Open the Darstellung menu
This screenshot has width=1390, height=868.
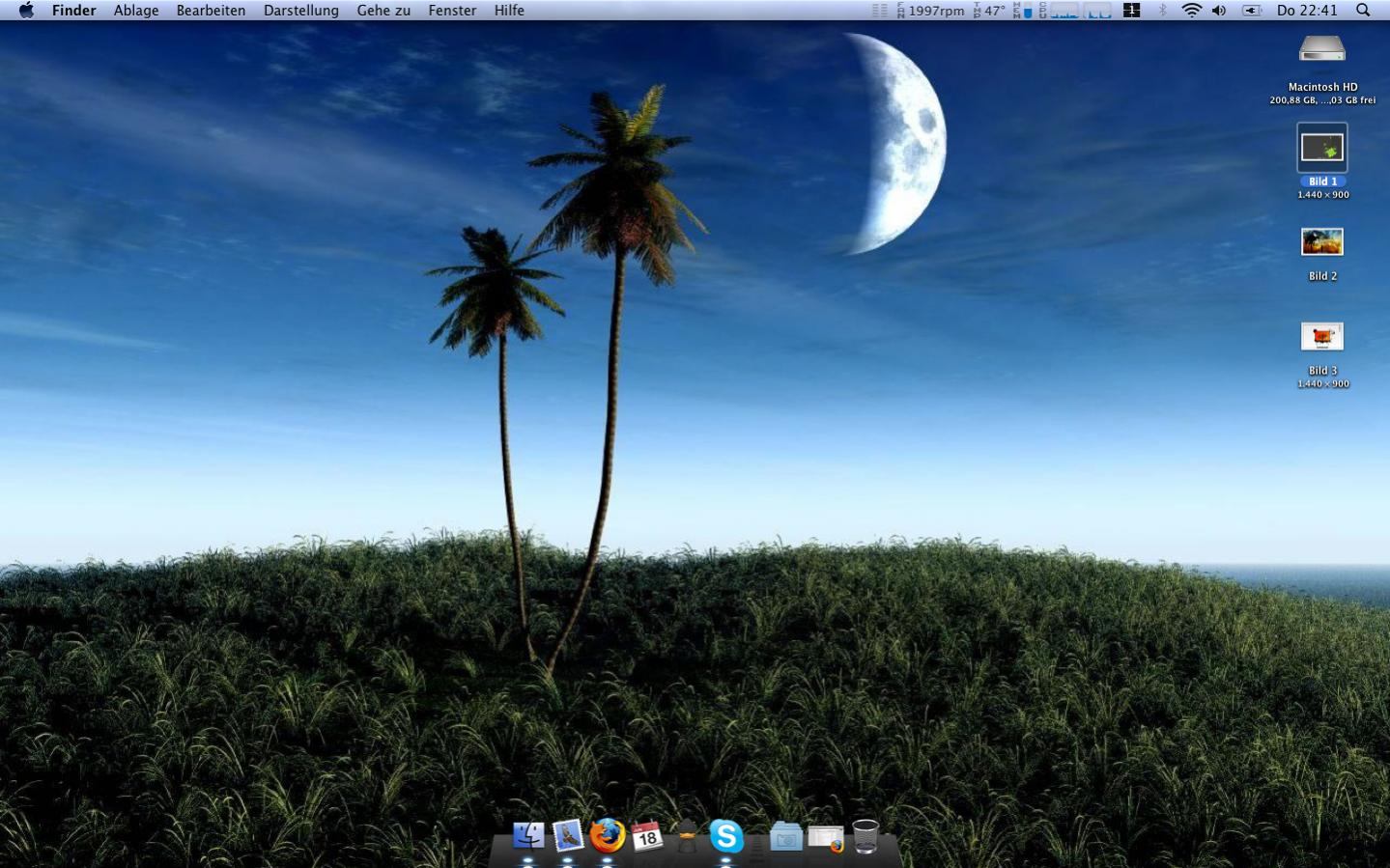point(301,11)
